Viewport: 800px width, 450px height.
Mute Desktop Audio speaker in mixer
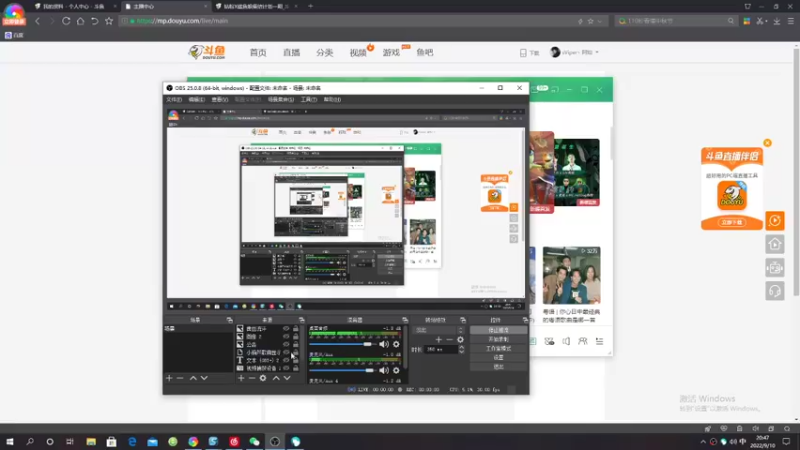[384, 344]
